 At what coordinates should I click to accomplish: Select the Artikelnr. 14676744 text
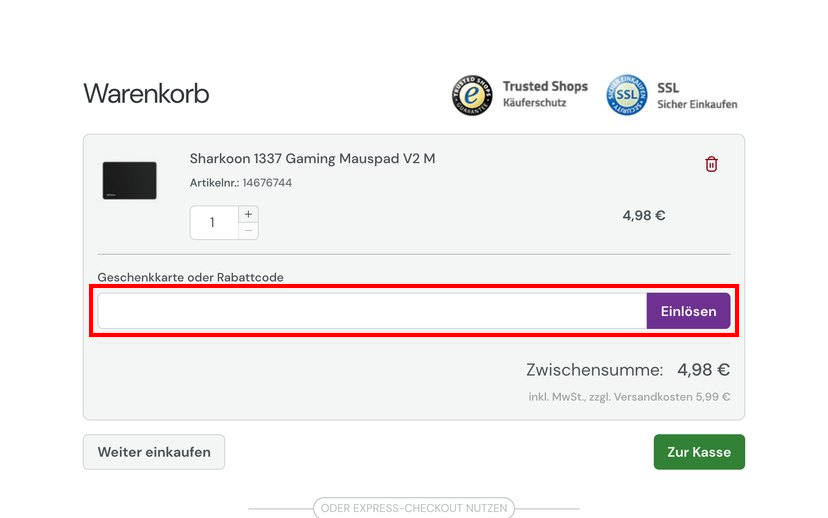(241, 183)
